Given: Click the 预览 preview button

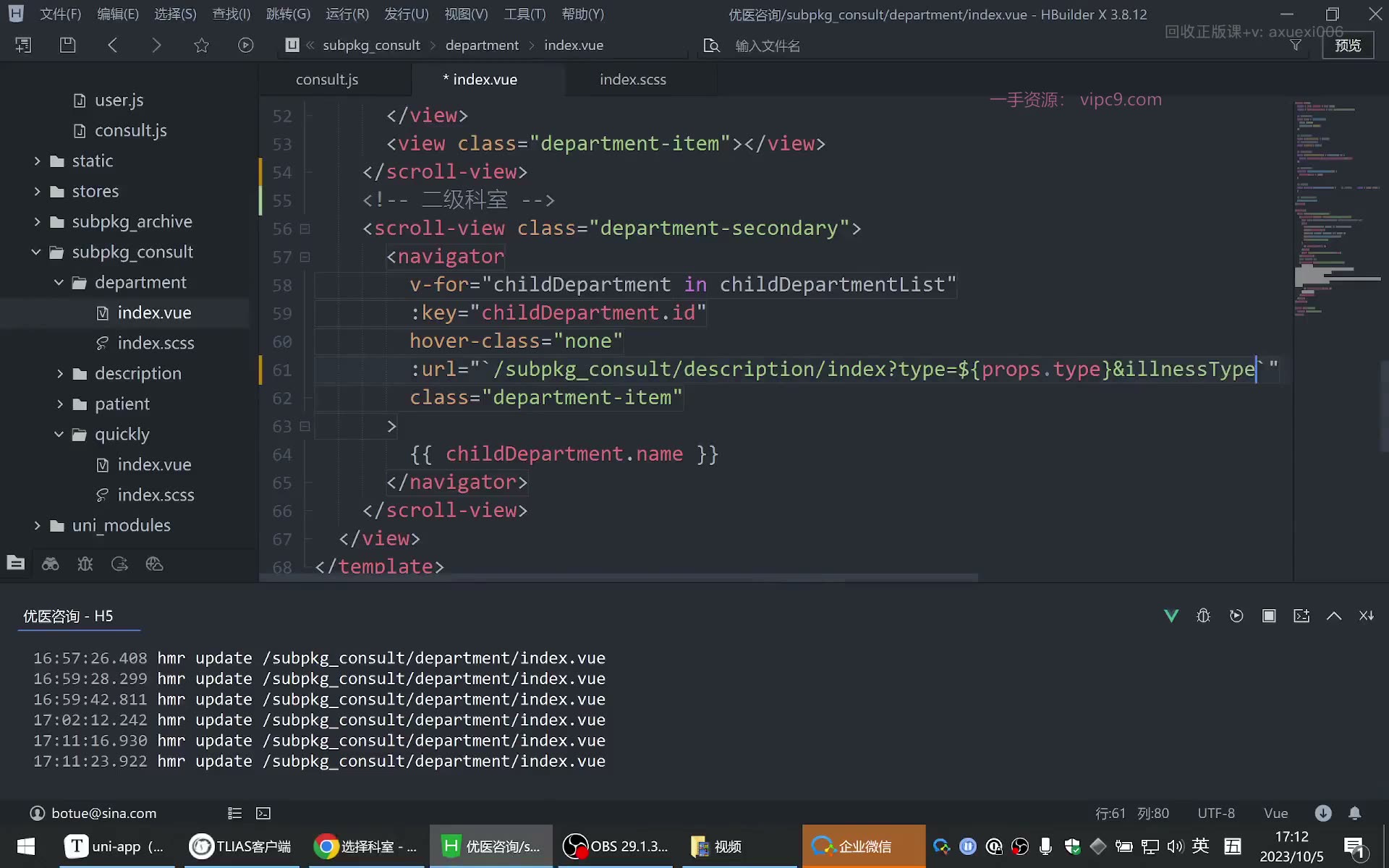Looking at the screenshot, I should [1348, 45].
